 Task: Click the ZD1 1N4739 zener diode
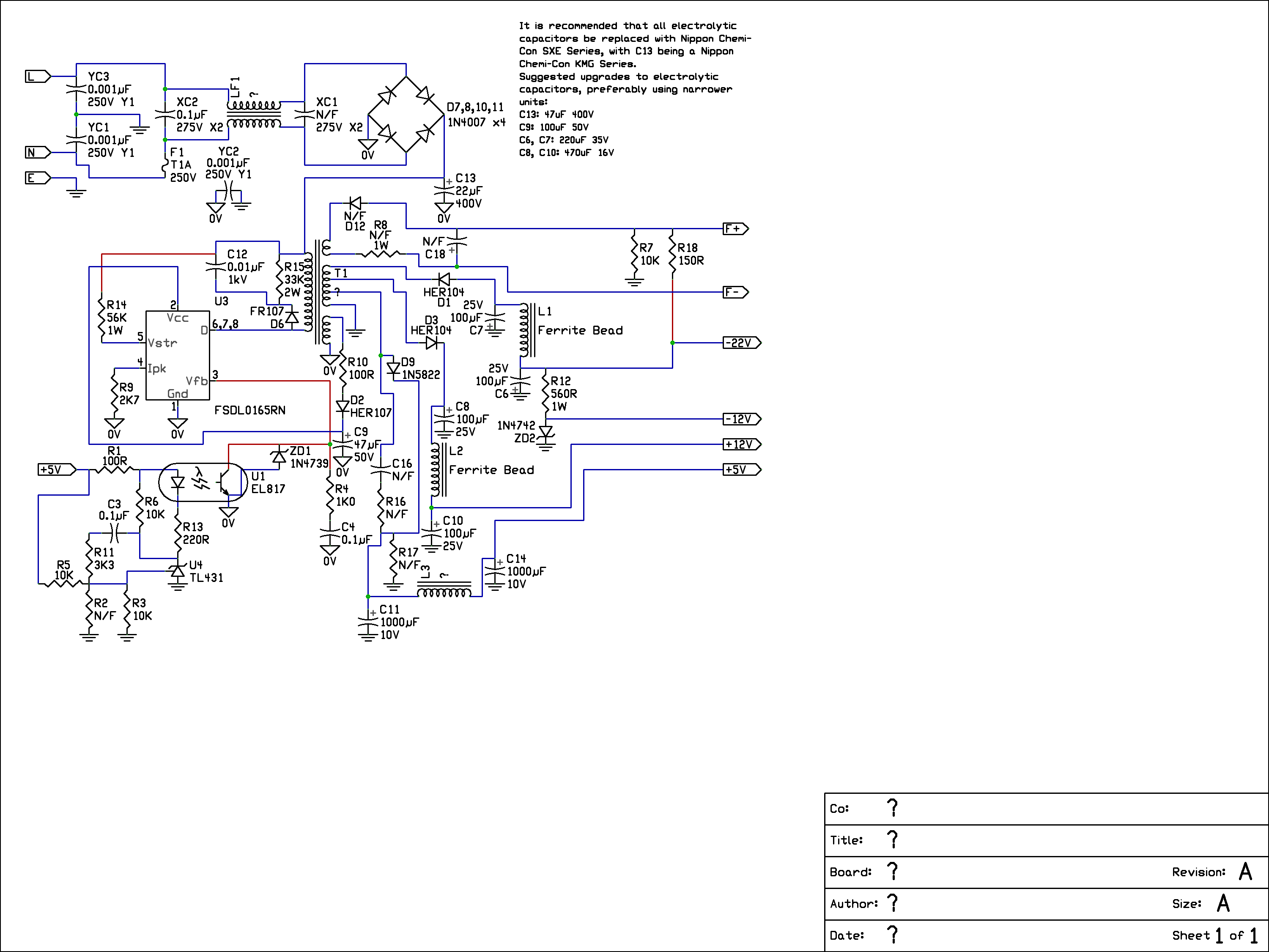tap(279, 457)
